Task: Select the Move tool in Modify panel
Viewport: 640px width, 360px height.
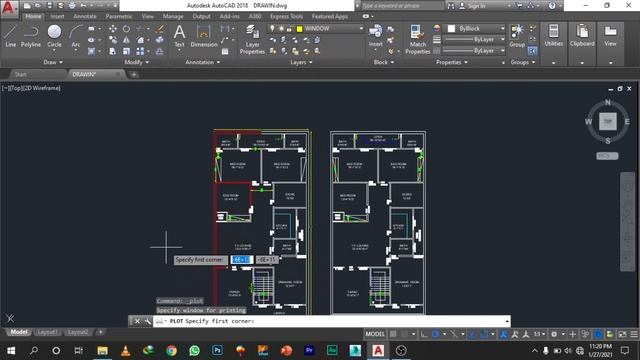Action: 113,29
